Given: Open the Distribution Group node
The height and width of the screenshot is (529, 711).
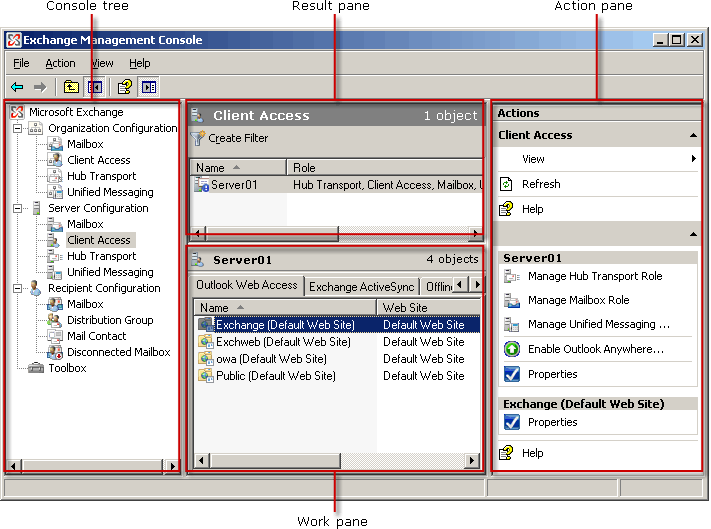Looking at the screenshot, I should point(110,320).
